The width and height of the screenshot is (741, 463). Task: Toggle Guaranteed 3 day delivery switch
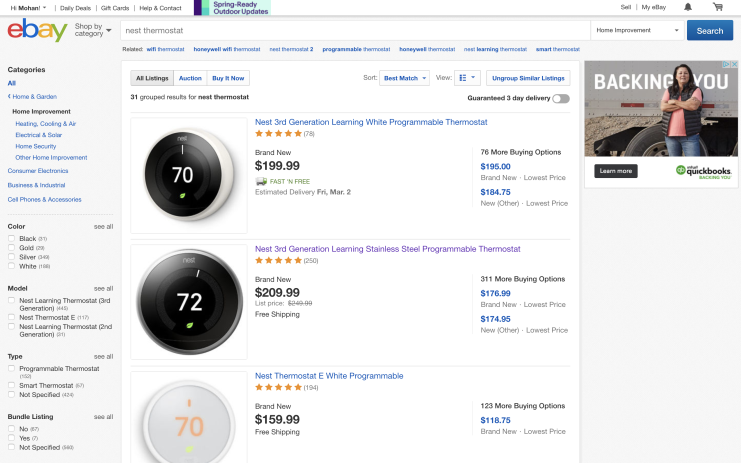tap(561, 98)
